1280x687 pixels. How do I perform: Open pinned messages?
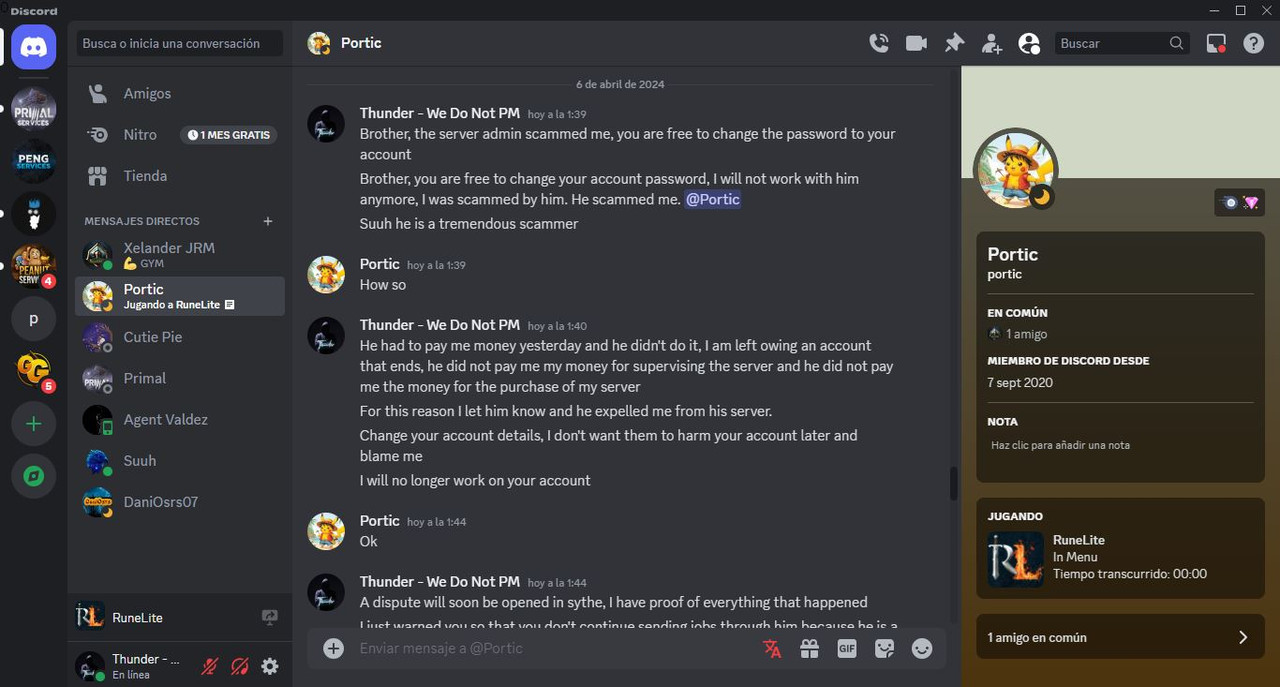[954, 43]
